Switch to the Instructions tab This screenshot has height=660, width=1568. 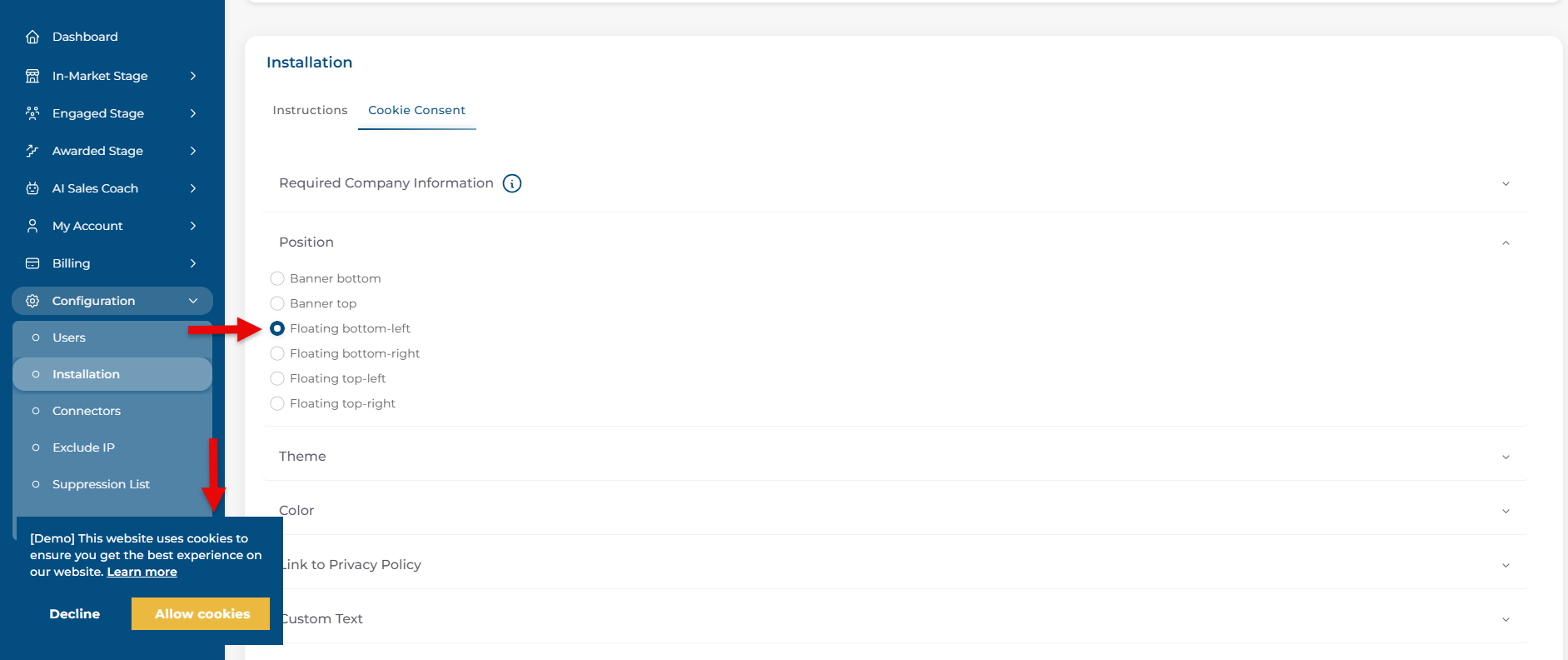click(310, 110)
